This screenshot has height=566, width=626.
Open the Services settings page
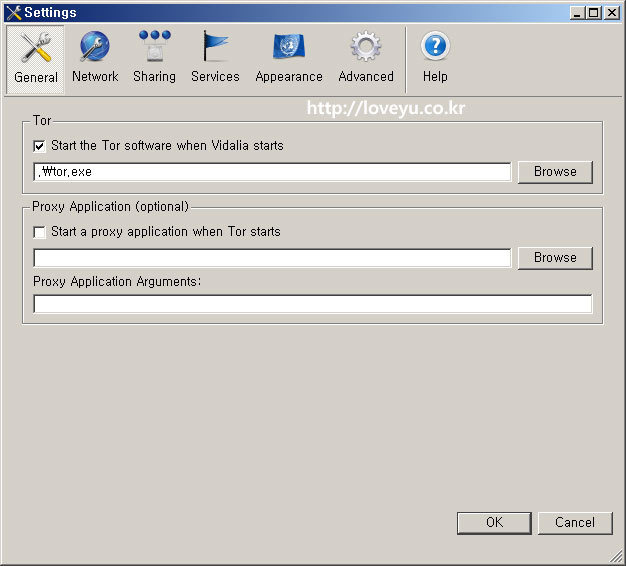(215, 59)
